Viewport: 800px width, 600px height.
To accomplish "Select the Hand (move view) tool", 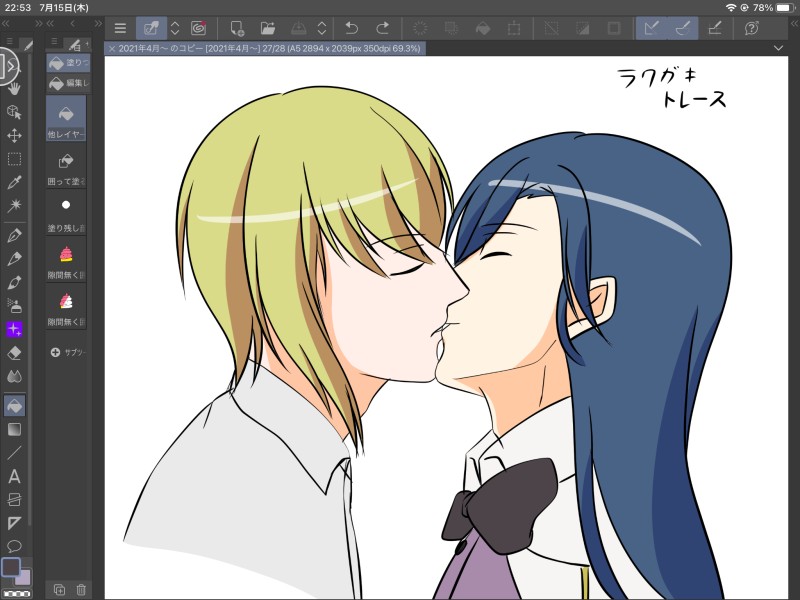I will tap(14, 88).
